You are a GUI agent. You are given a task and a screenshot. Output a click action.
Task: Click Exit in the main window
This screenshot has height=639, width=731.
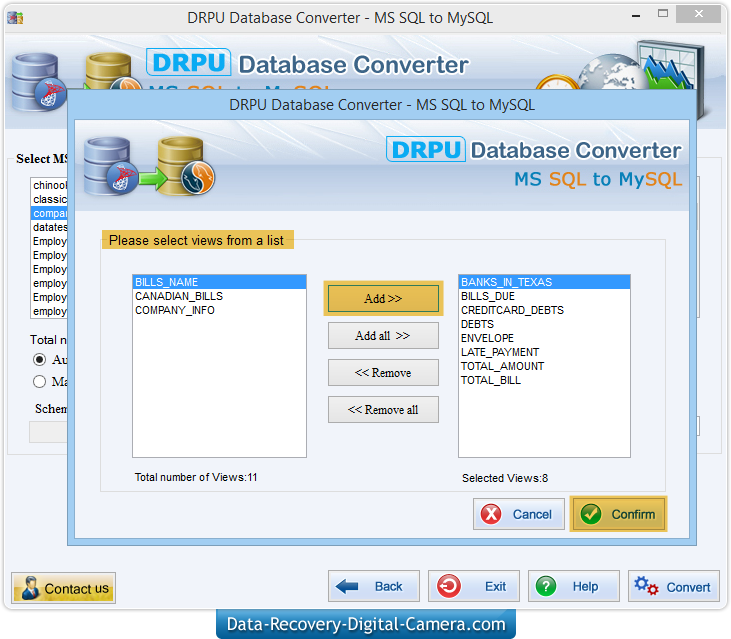pyautogui.click(x=474, y=586)
